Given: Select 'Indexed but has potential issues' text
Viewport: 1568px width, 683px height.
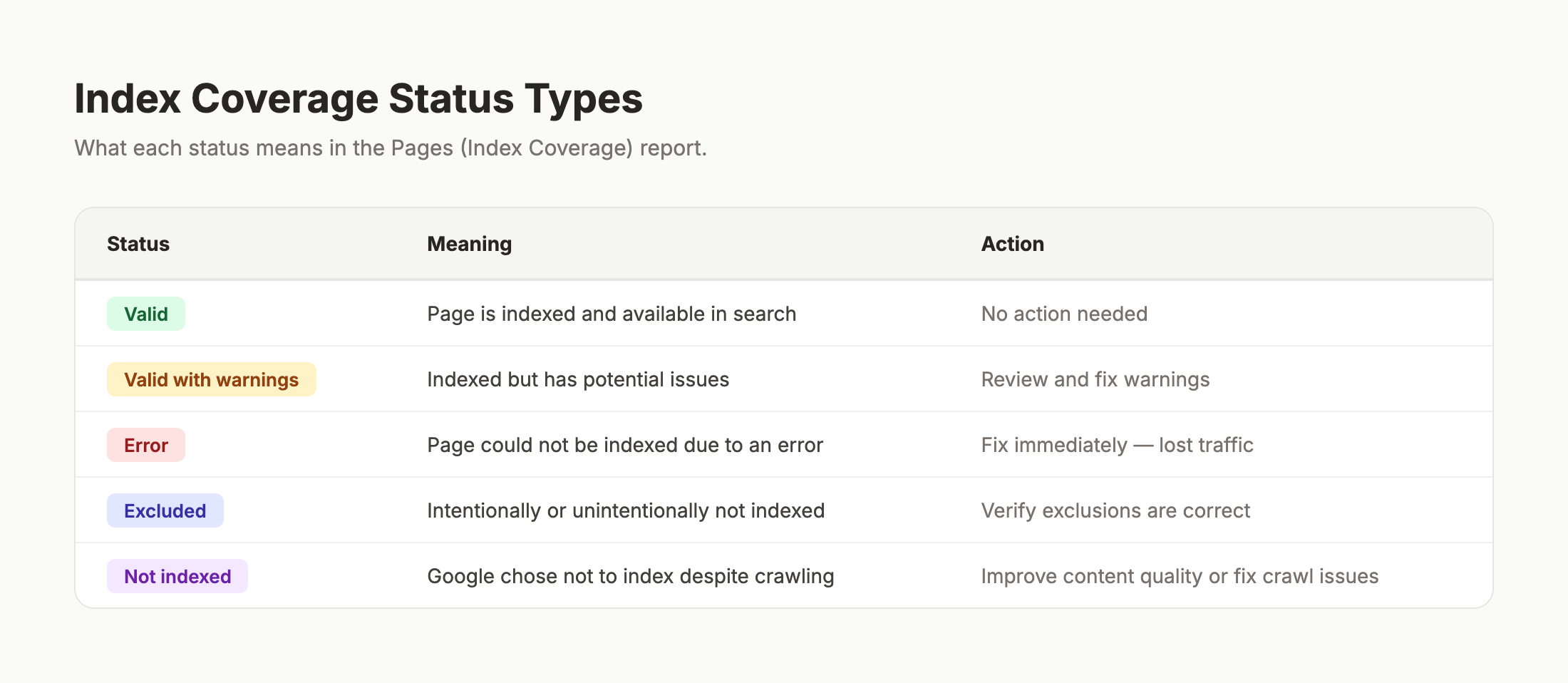Looking at the screenshot, I should point(578,379).
